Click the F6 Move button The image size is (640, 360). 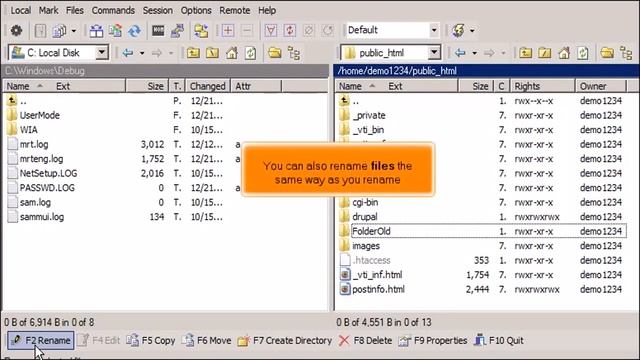pyautogui.click(x=206, y=340)
